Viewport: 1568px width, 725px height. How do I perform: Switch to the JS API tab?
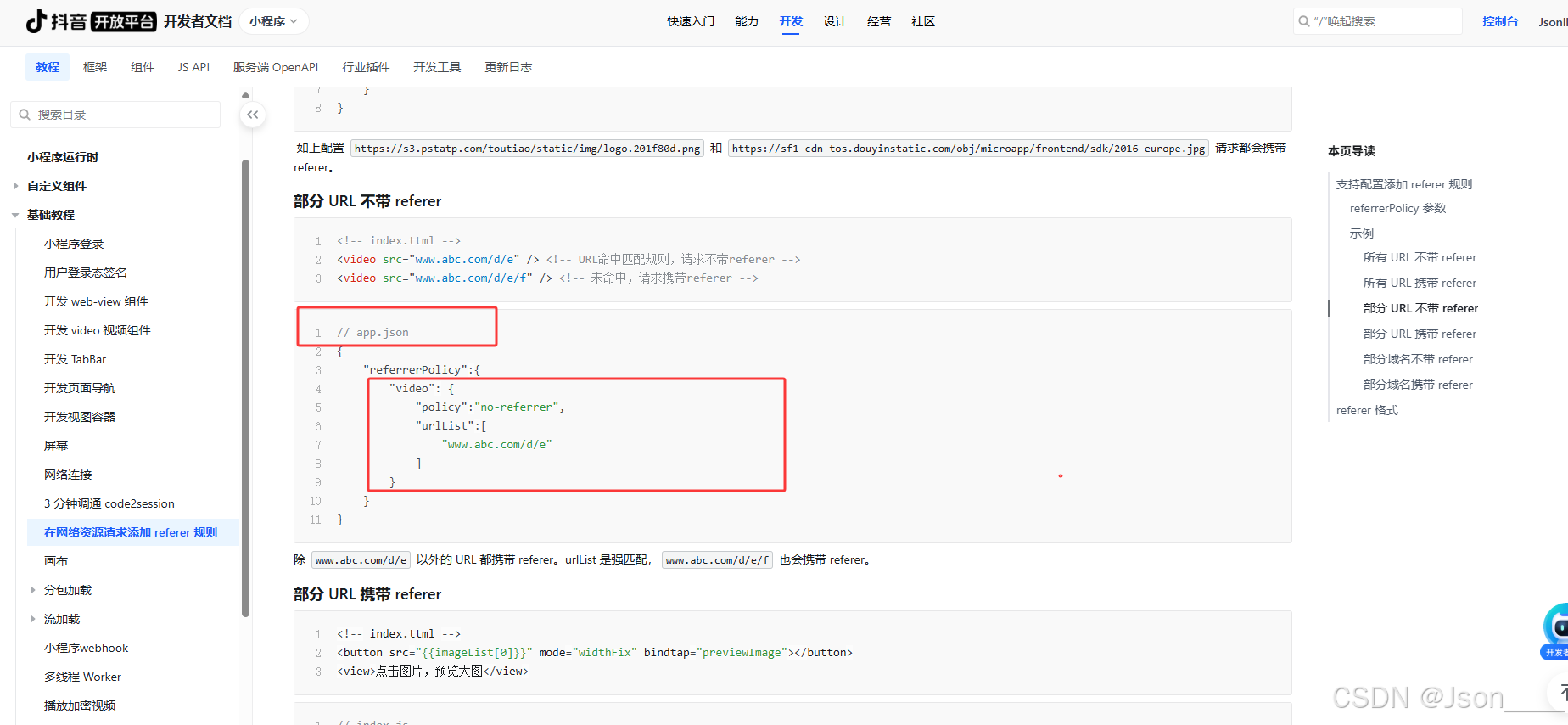pyautogui.click(x=193, y=67)
